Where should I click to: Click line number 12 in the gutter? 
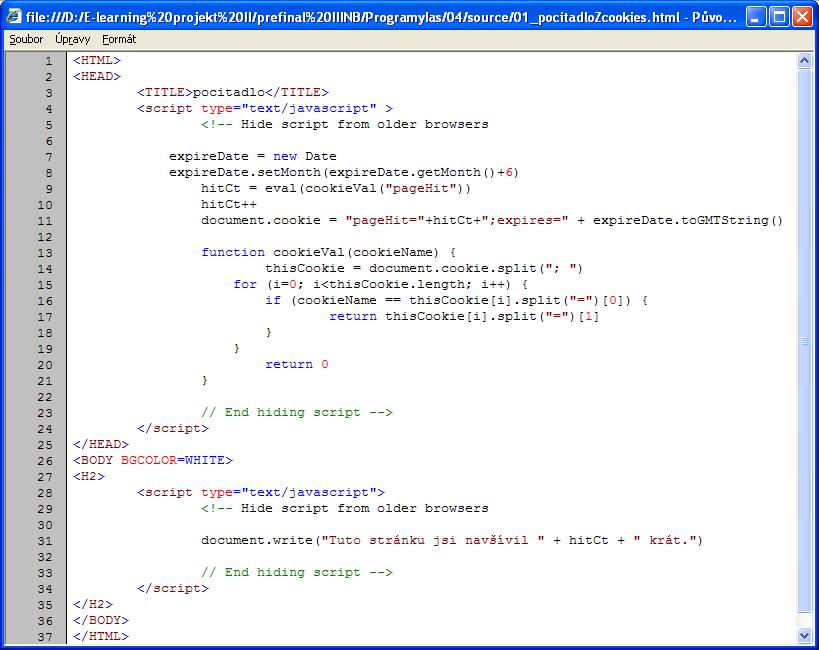(45, 237)
